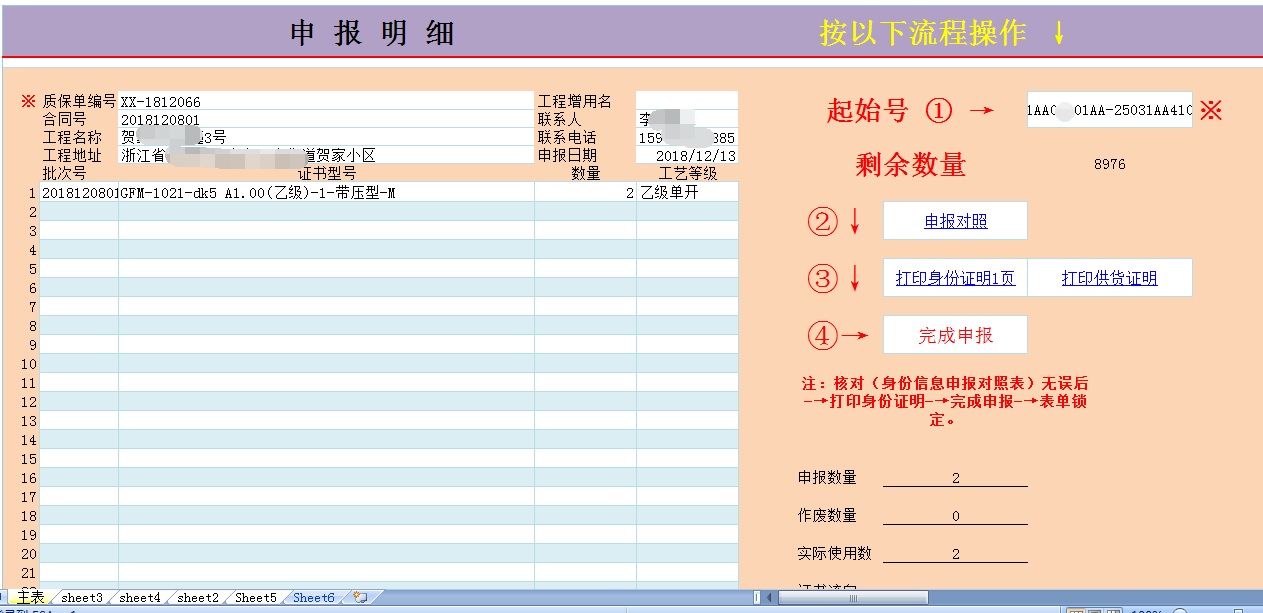Screen dimensions: 1263x613
Task: Select the 申报日期 cell 2018/12/13
Action: point(687,156)
